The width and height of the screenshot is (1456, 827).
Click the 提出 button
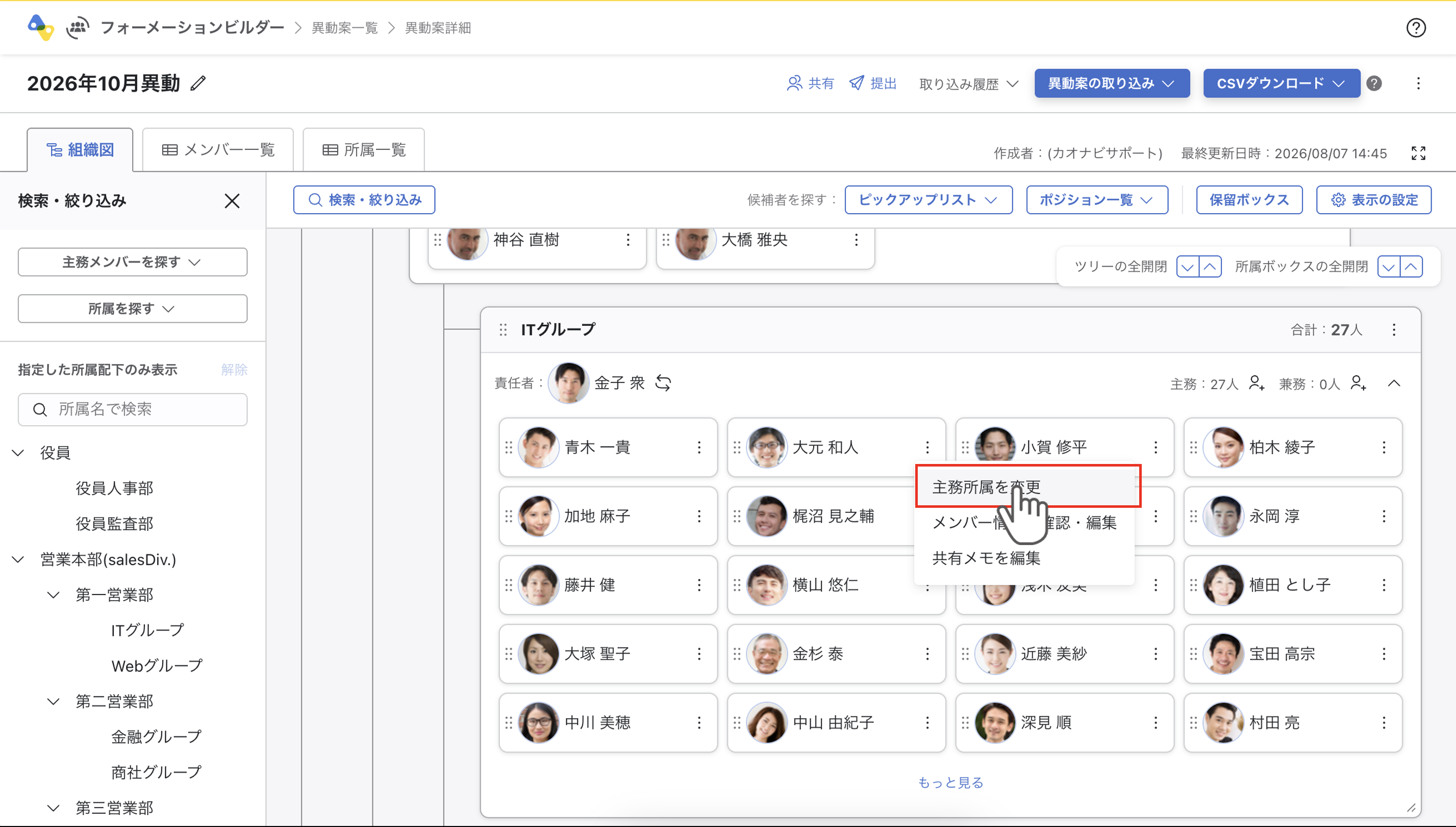click(x=873, y=84)
